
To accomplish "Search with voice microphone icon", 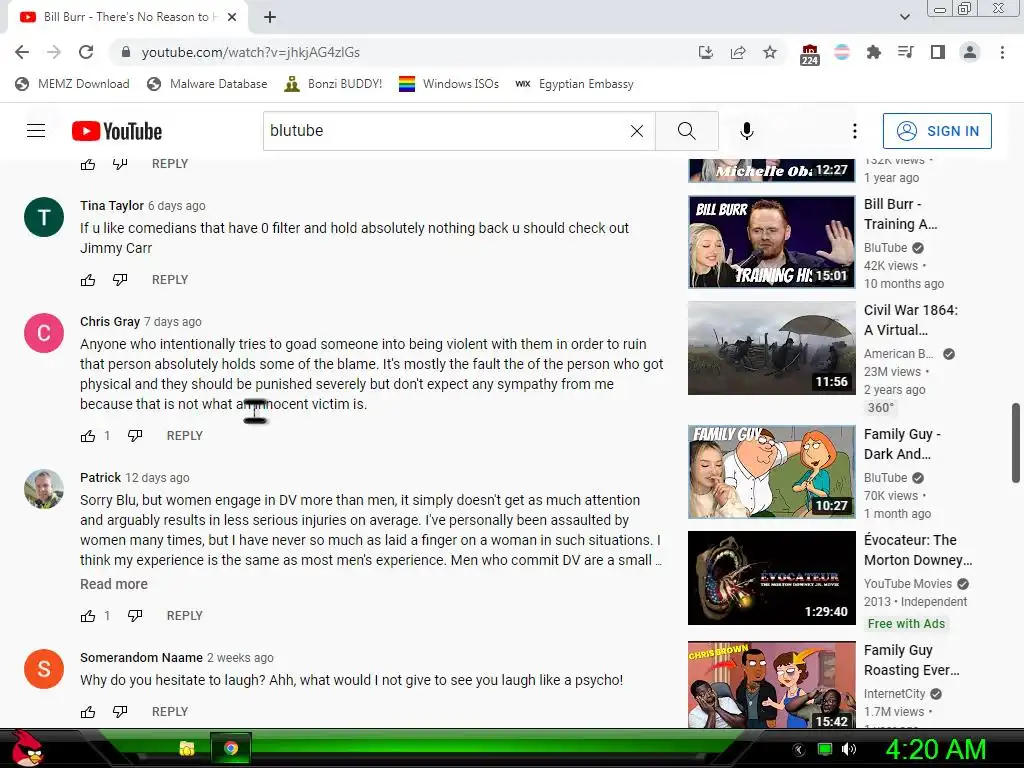I will click(x=746, y=131).
